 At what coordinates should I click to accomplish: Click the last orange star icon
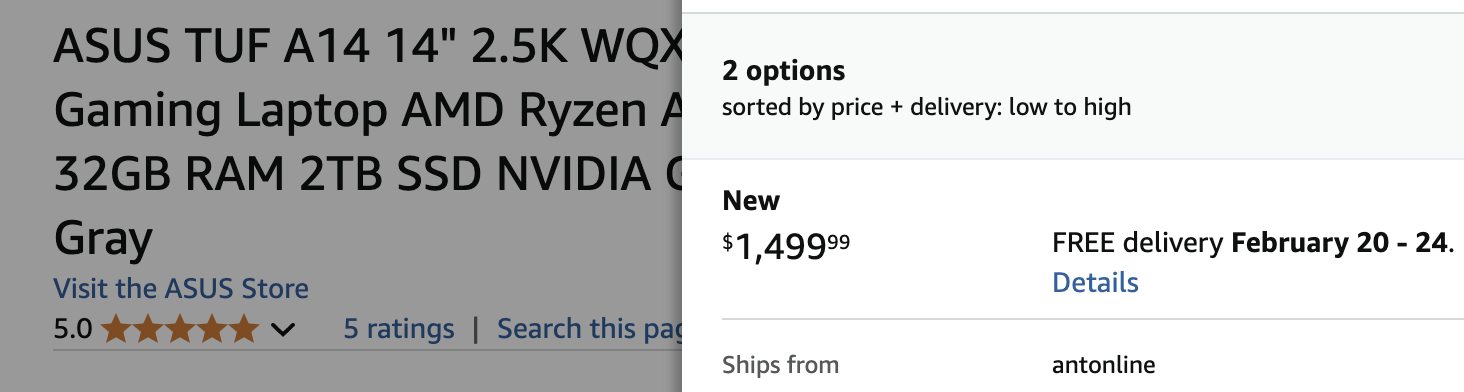pyautogui.click(x=244, y=329)
